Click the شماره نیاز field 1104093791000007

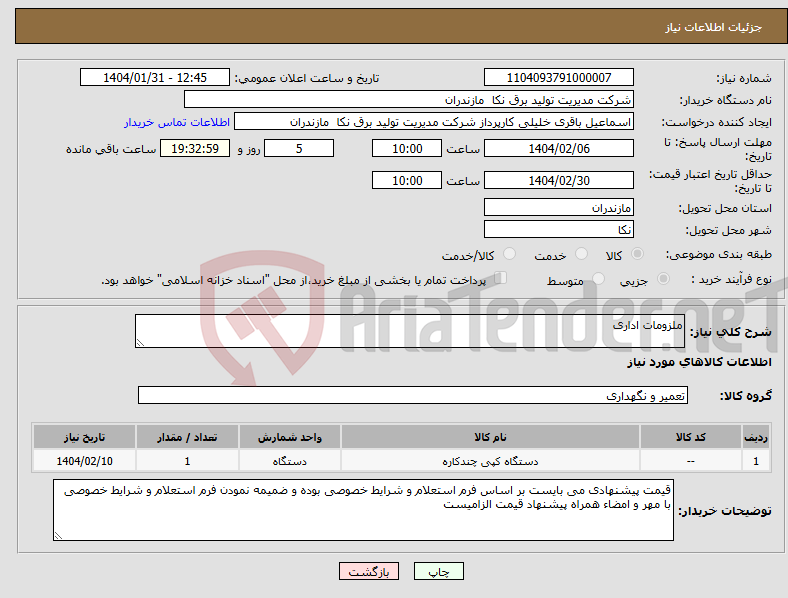(558, 77)
